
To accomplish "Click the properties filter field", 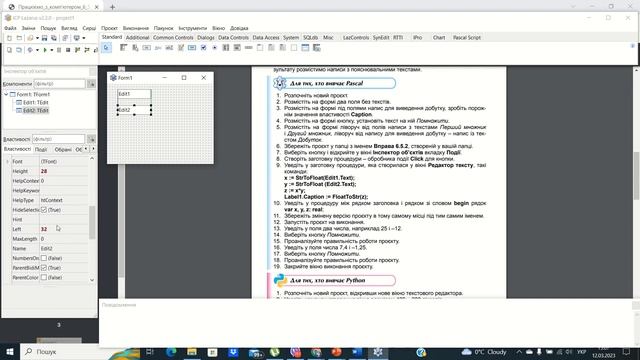I will pyautogui.click(x=58, y=139).
